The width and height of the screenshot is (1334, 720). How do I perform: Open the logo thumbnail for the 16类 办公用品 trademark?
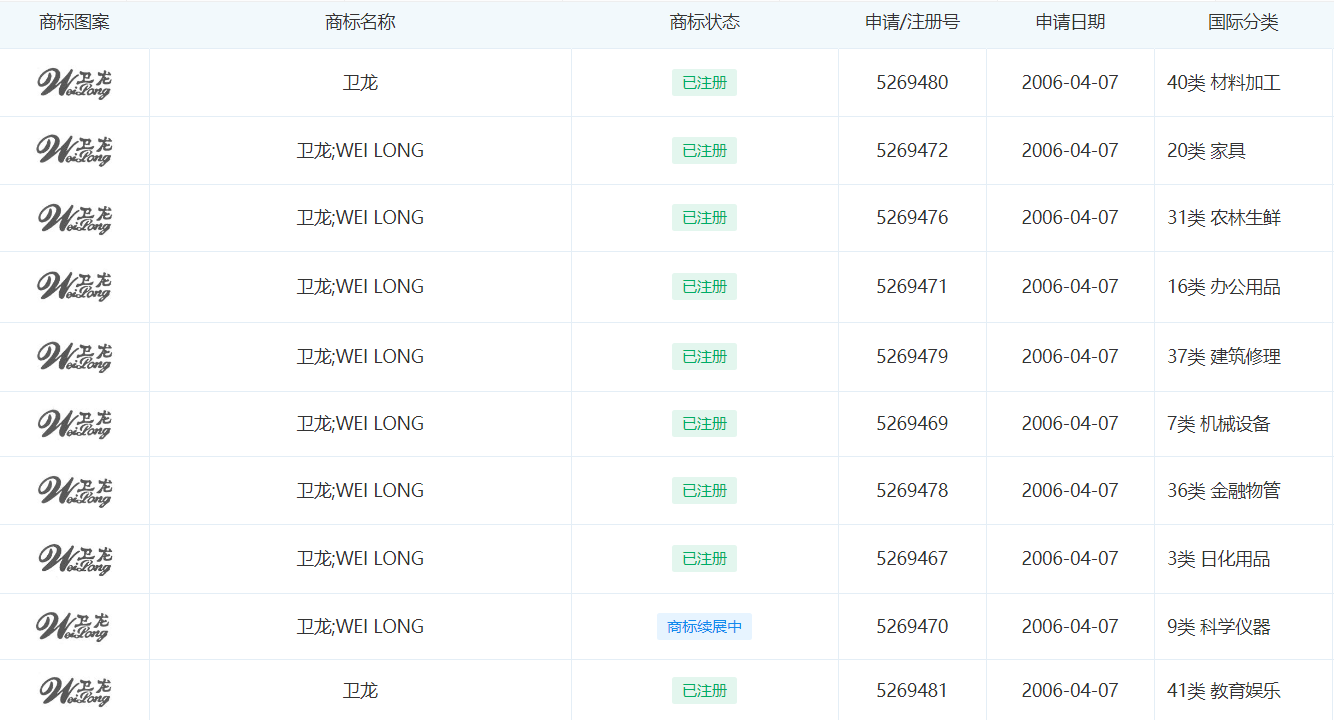(74, 287)
